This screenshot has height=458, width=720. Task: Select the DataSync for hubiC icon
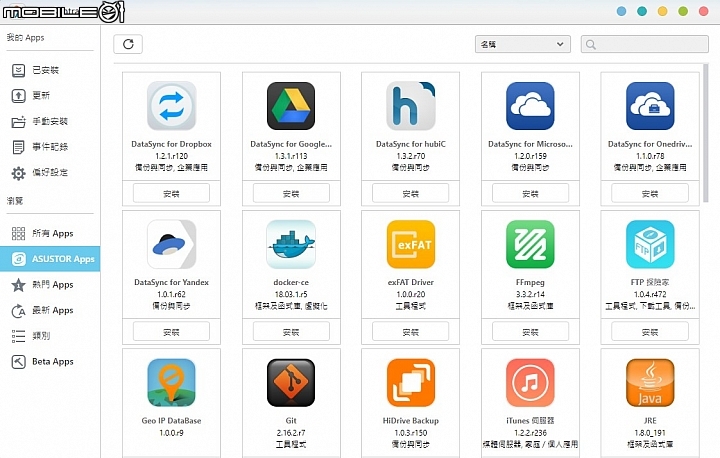(x=411, y=106)
